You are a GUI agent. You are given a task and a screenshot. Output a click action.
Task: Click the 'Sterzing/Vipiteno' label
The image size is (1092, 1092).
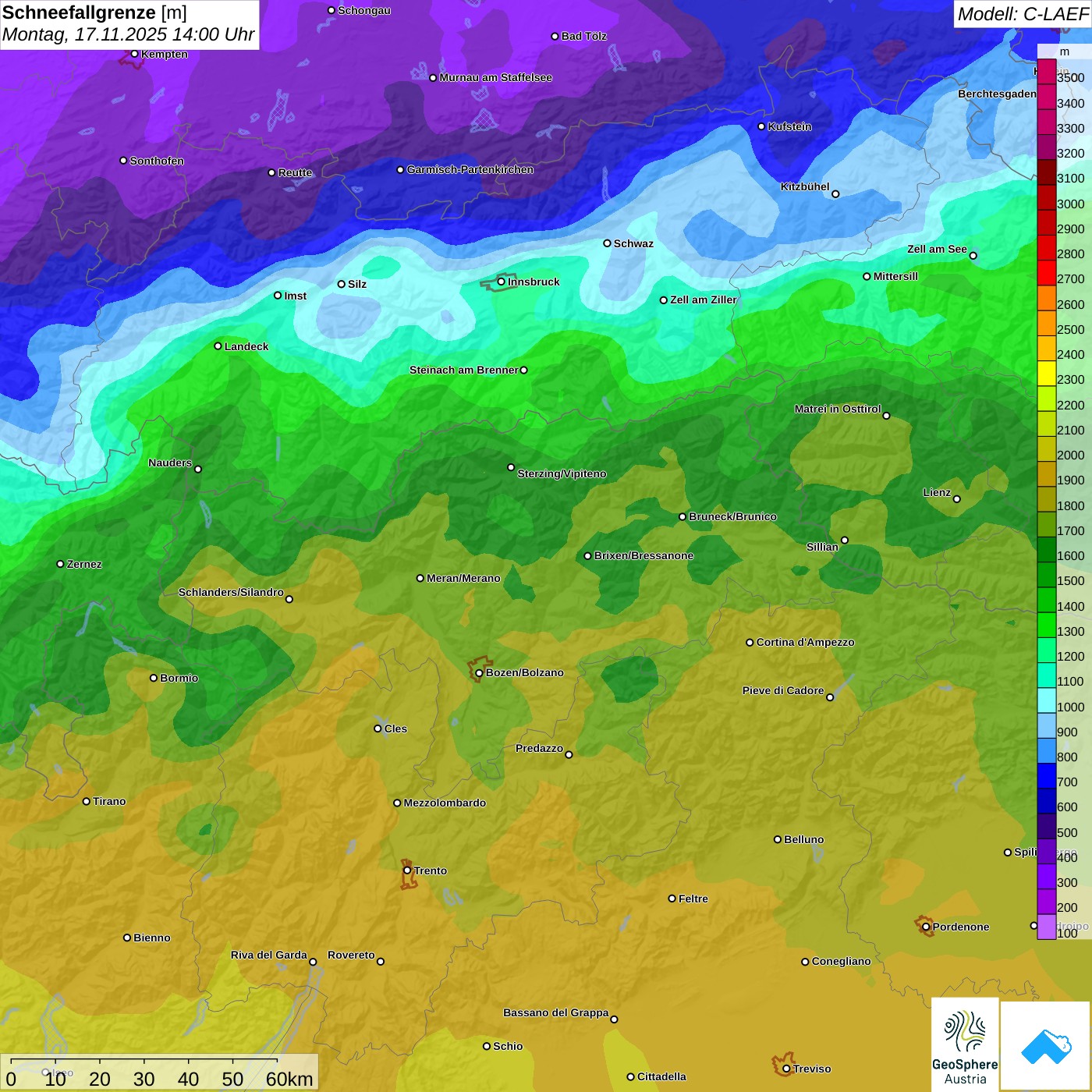tap(562, 473)
